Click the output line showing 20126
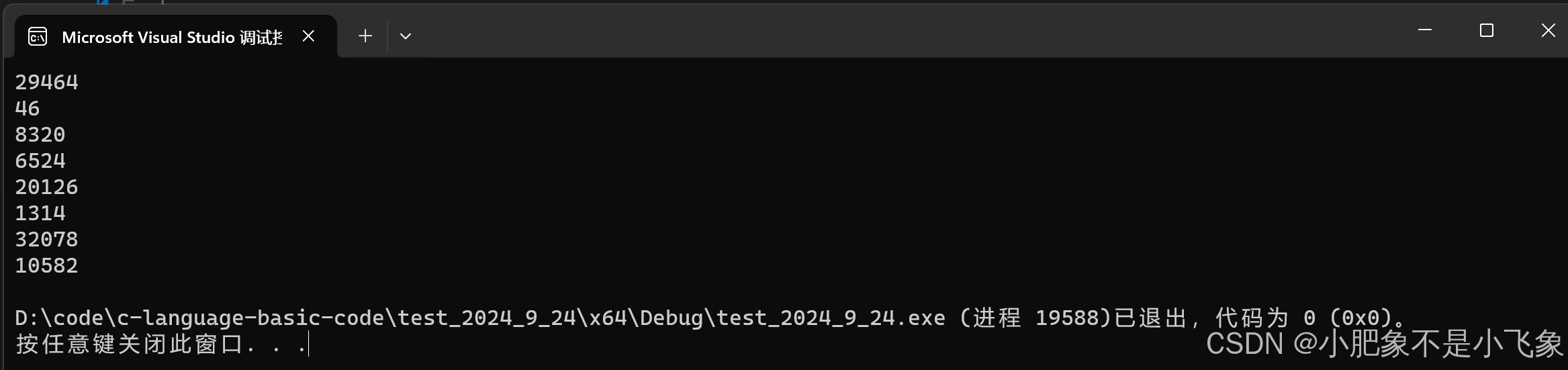This screenshot has height=370, width=1568. click(x=47, y=187)
